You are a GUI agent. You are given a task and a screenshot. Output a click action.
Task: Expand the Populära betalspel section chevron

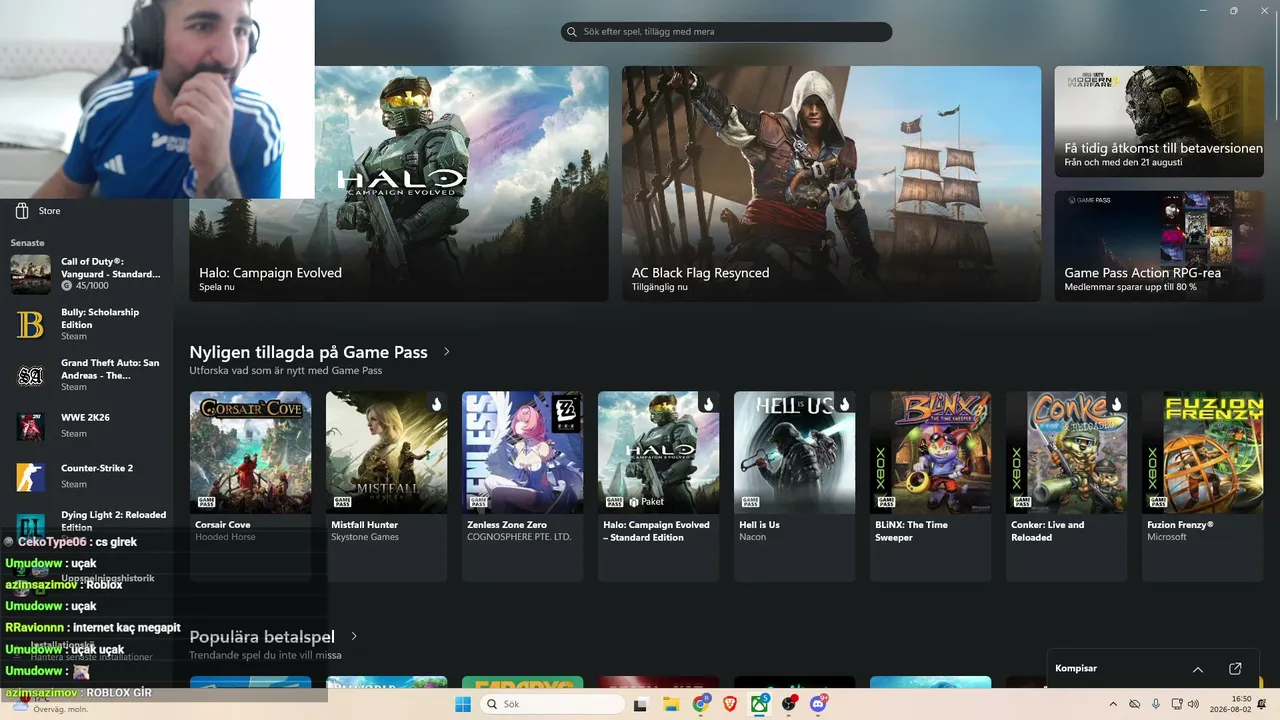[354, 637]
